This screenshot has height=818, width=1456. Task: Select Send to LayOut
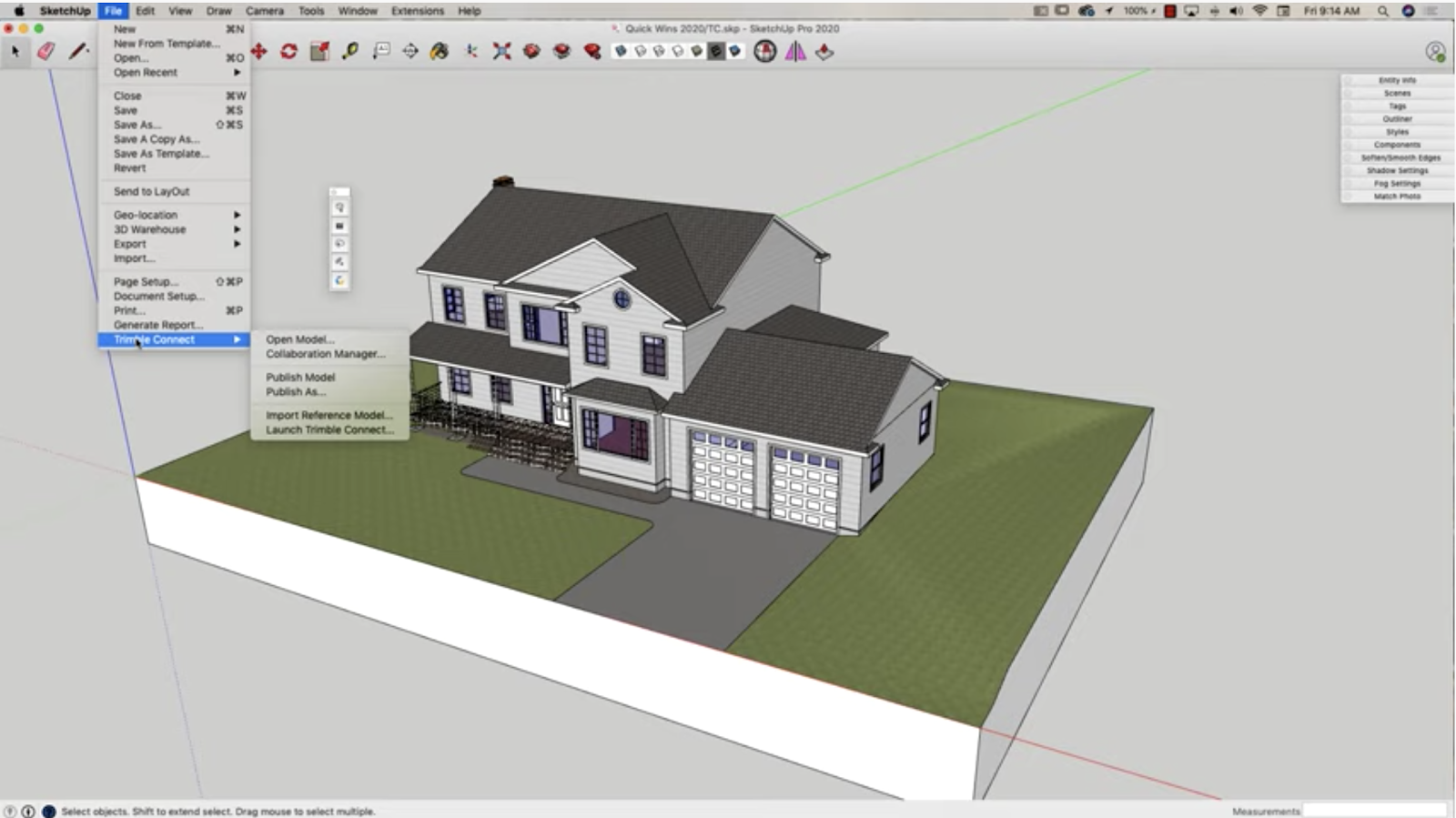[174, 191]
